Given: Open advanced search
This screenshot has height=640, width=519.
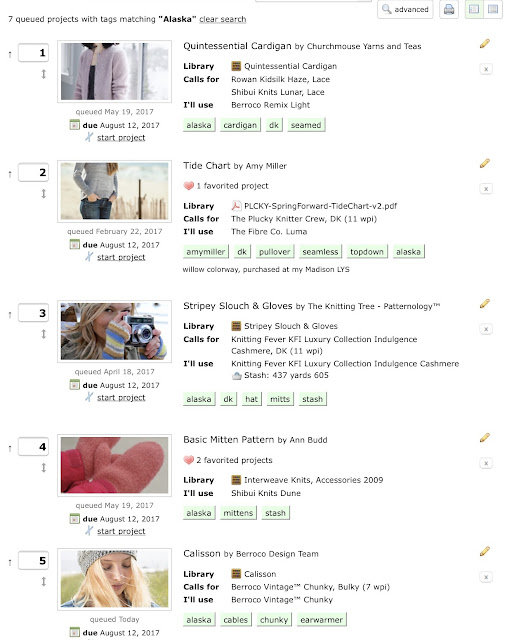Looking at the screenshot, I should 405,9.
